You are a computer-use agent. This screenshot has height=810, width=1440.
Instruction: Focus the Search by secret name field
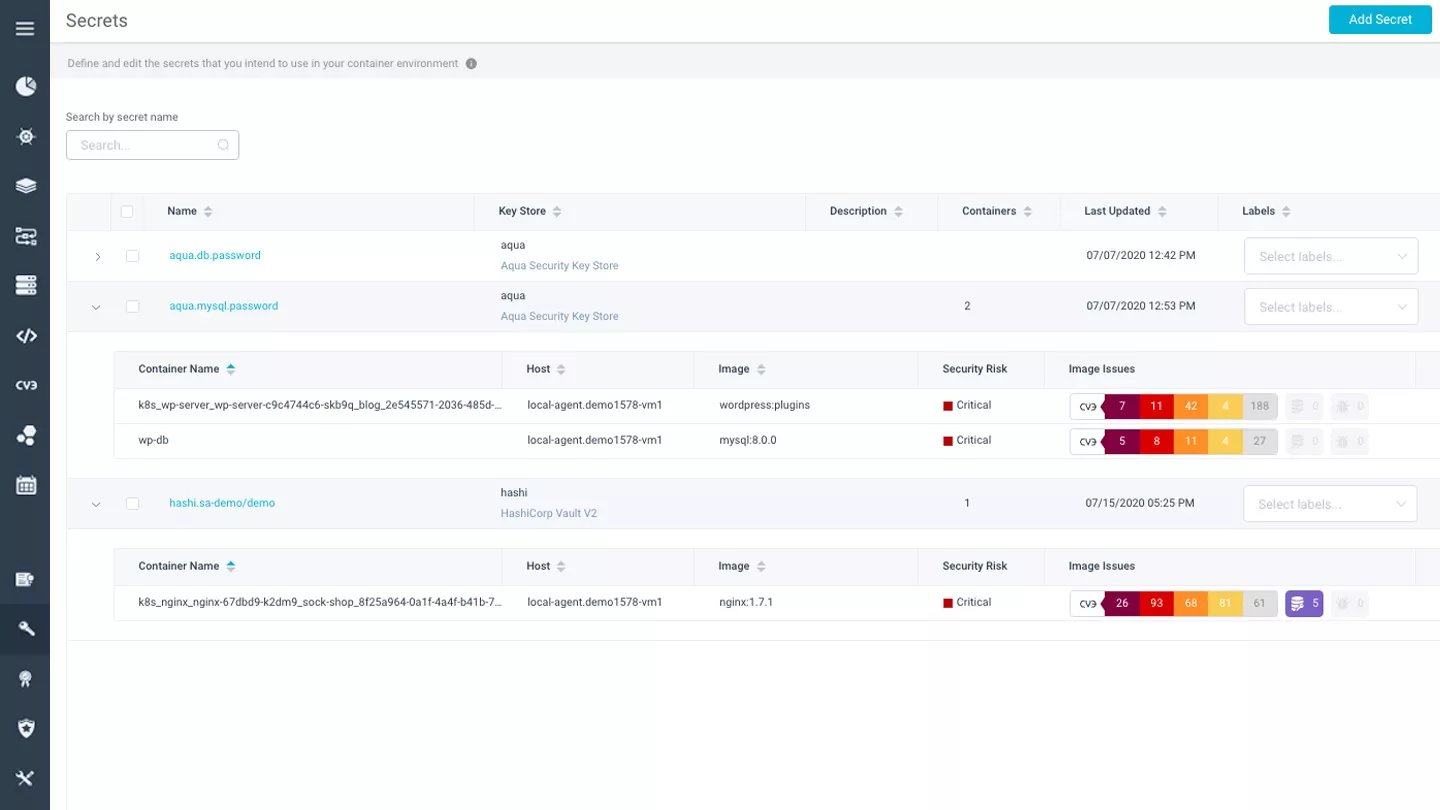[152, 145]
